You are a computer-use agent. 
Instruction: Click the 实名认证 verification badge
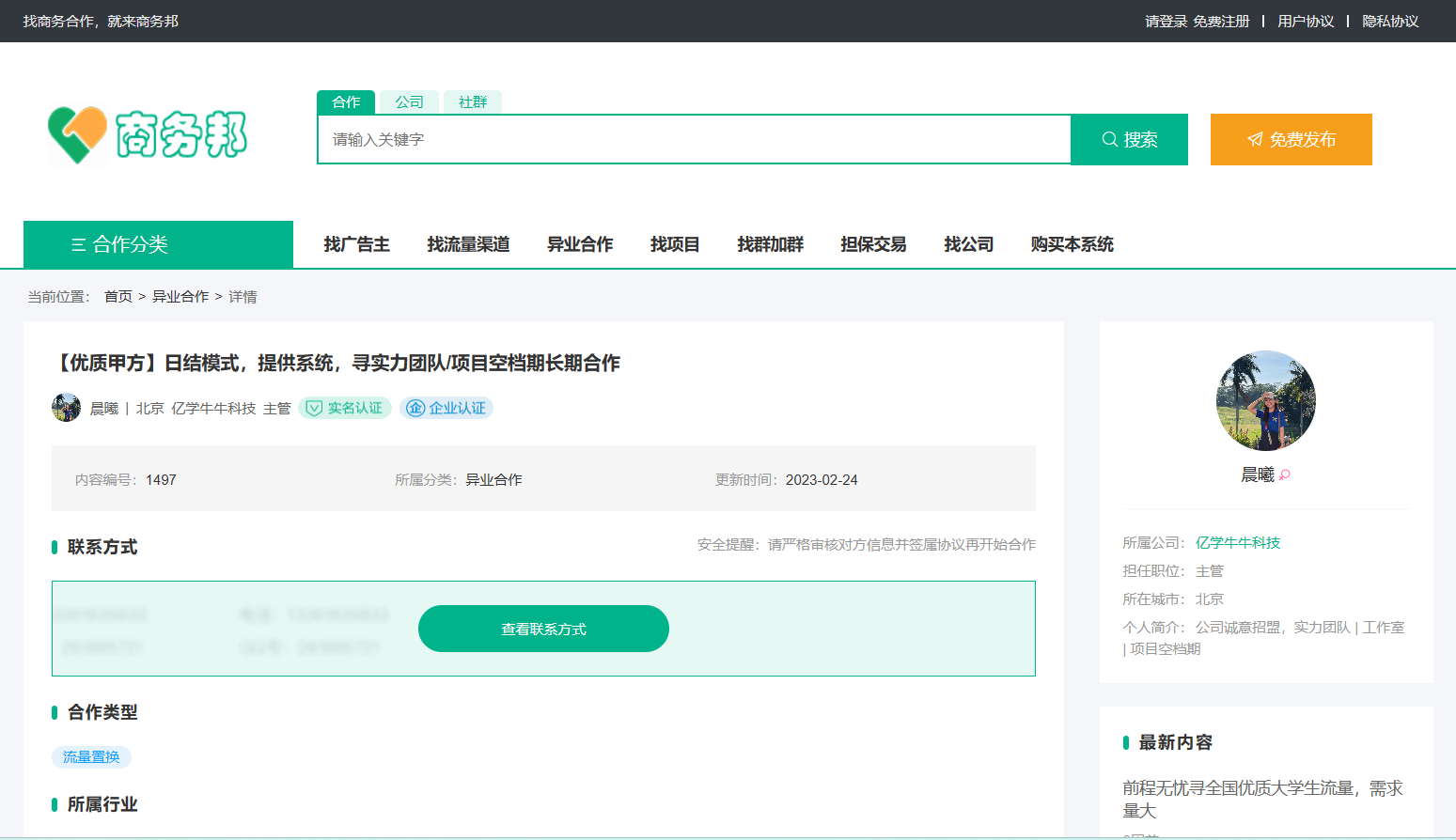pos(345,408)
